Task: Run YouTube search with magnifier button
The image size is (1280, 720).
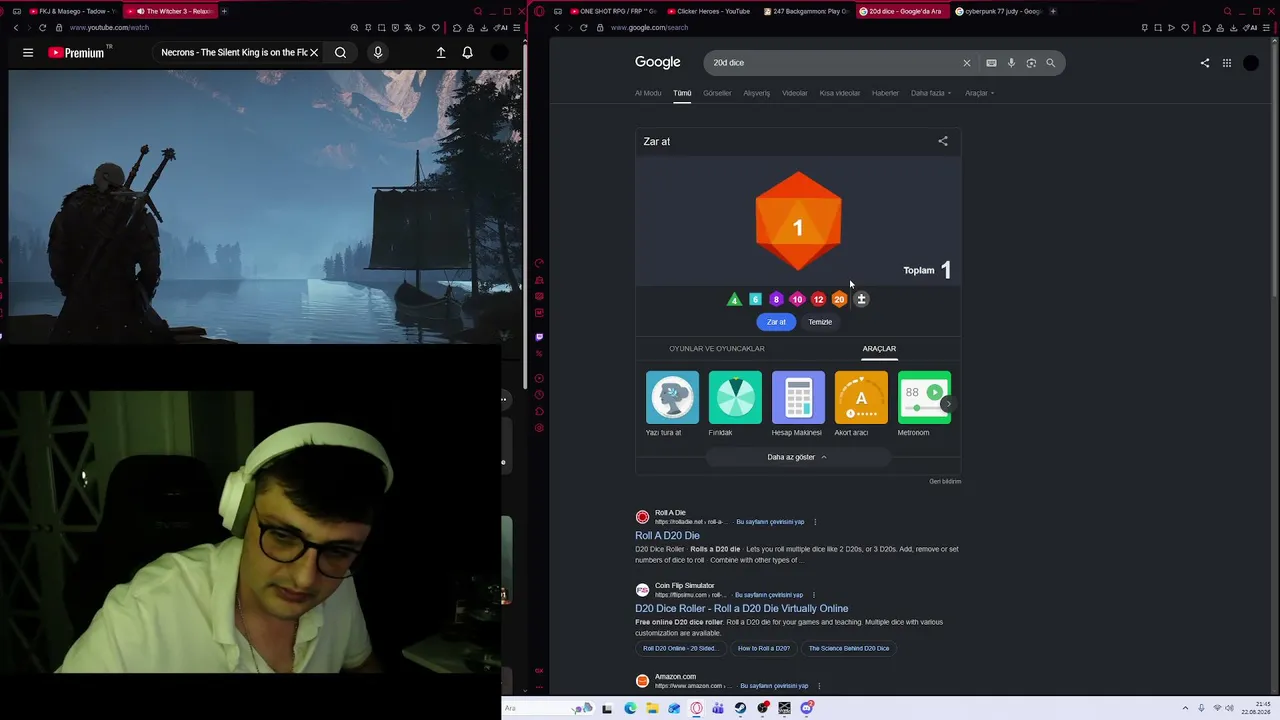Action: [x=341, y=52]
